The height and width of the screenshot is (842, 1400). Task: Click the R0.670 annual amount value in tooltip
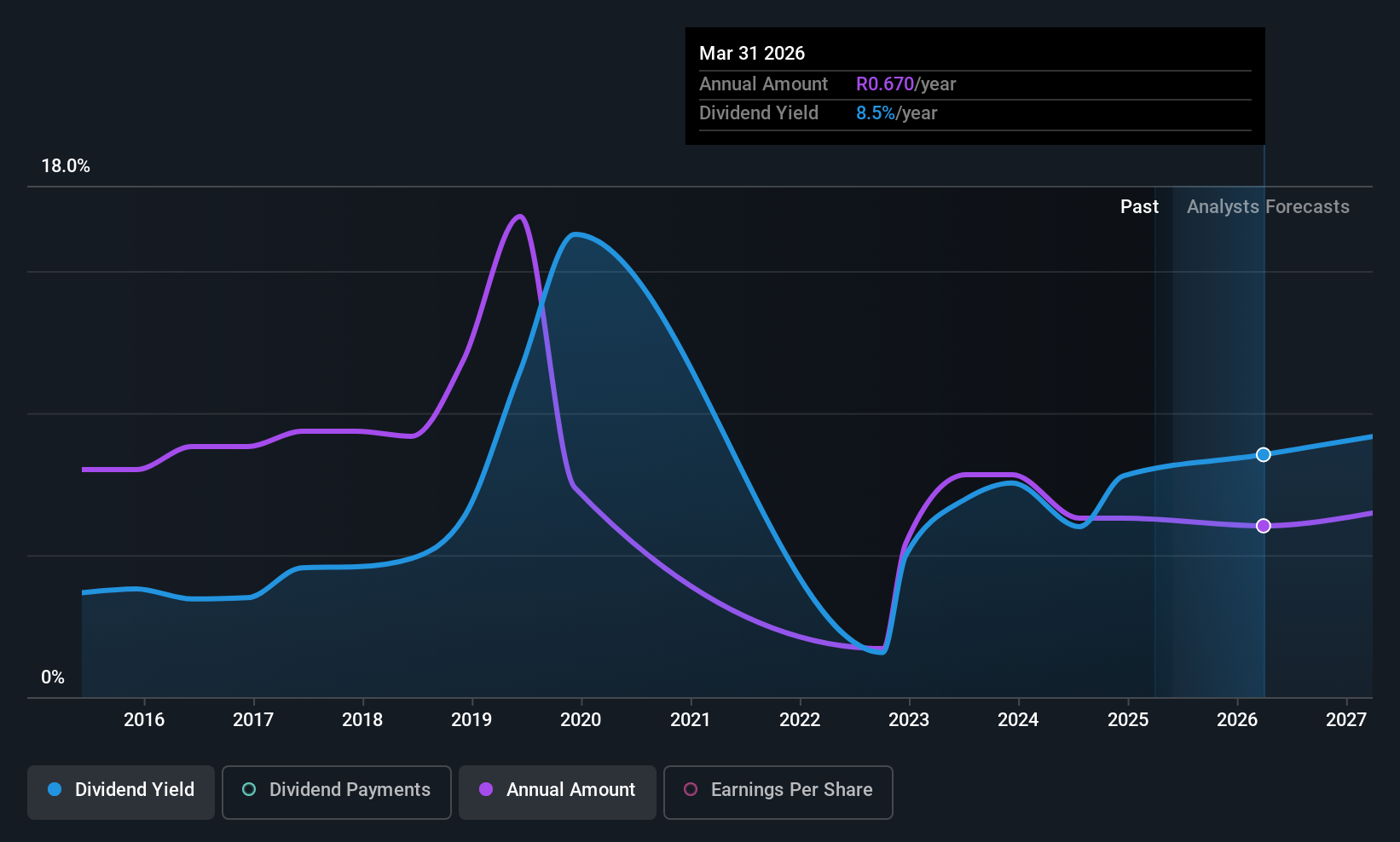click(x=885, y=84)
